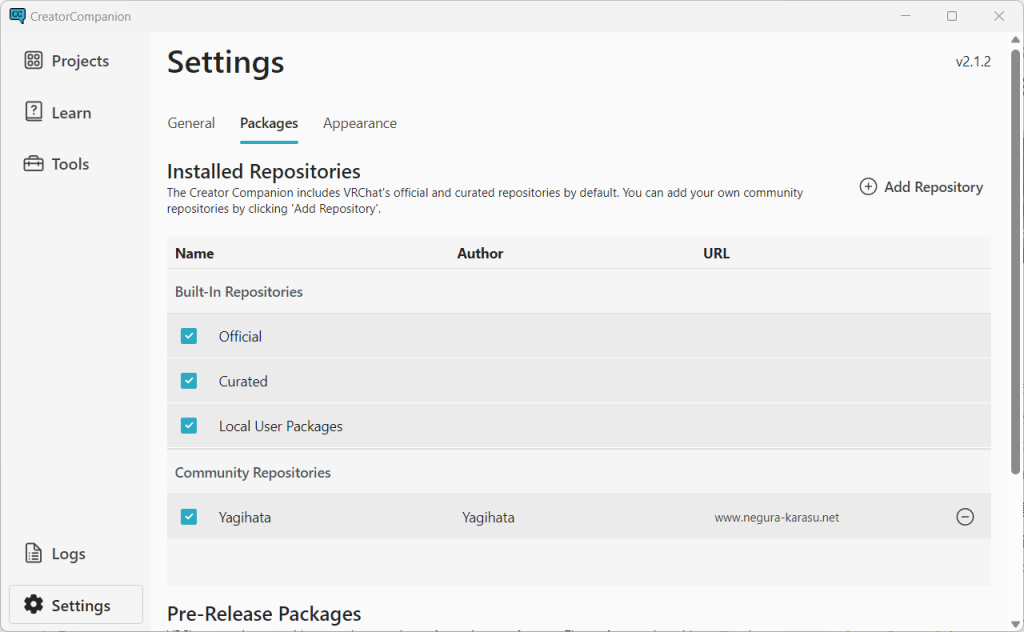Remove the Yagihata repository with minus icon

[x=965, y=517]
